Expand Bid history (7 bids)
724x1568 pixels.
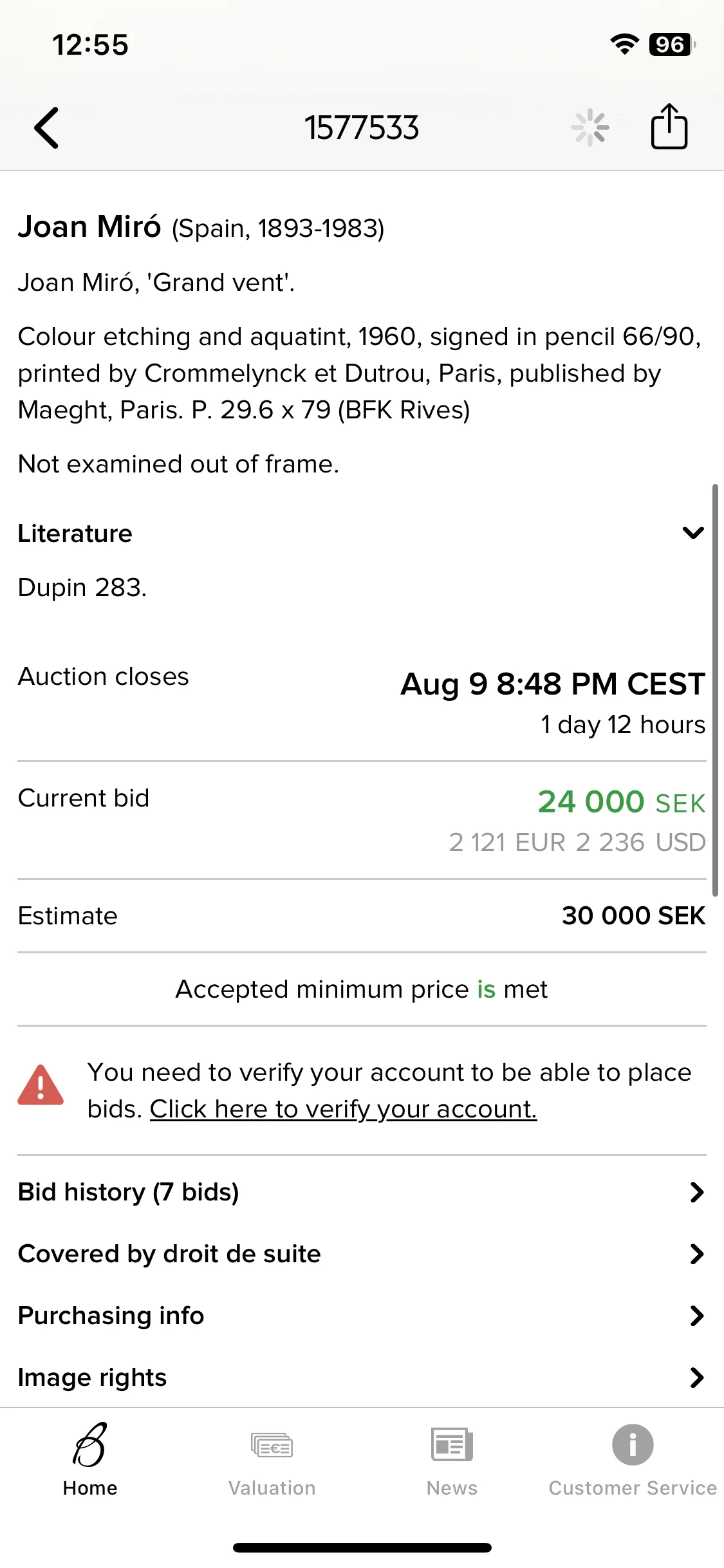362,1192
